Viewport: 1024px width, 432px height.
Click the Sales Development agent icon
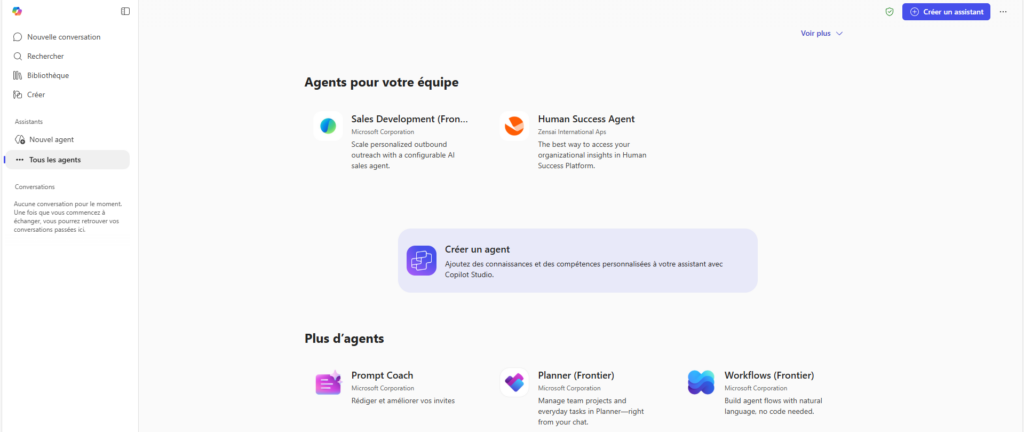click(x=327, y=126)
